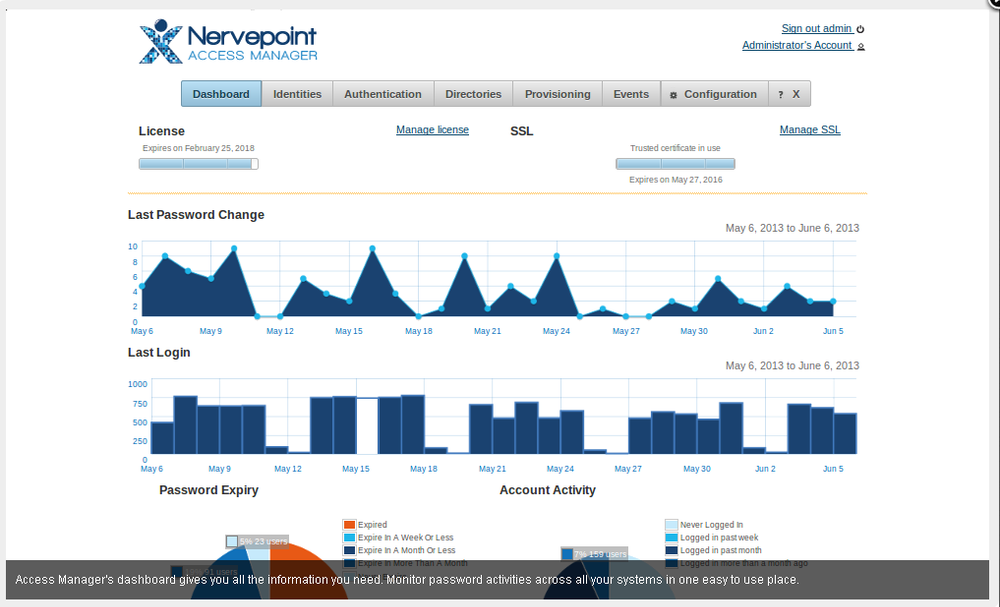Click the Never Logged In legend swatch
The height and width of the screenshot is (607, 1000).
point(672,525)
